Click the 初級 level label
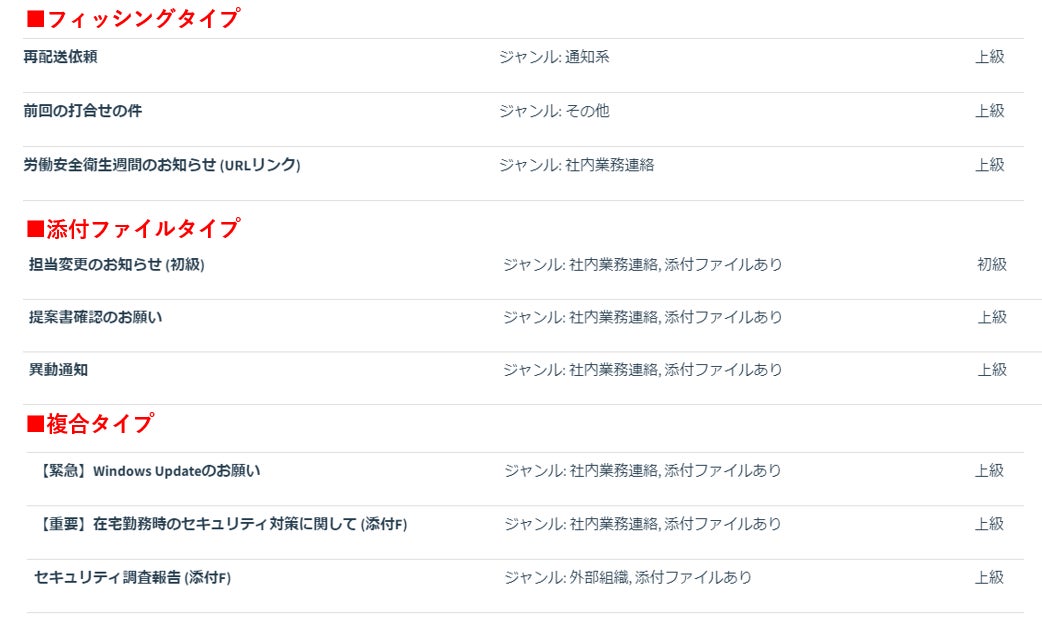The width and height of the screenshot is (1042, 619). 991,265
